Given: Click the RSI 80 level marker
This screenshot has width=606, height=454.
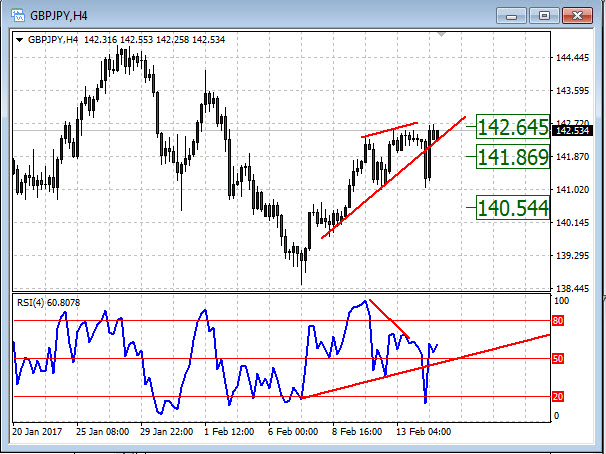Looking at the screenshot, I should 559,321.
